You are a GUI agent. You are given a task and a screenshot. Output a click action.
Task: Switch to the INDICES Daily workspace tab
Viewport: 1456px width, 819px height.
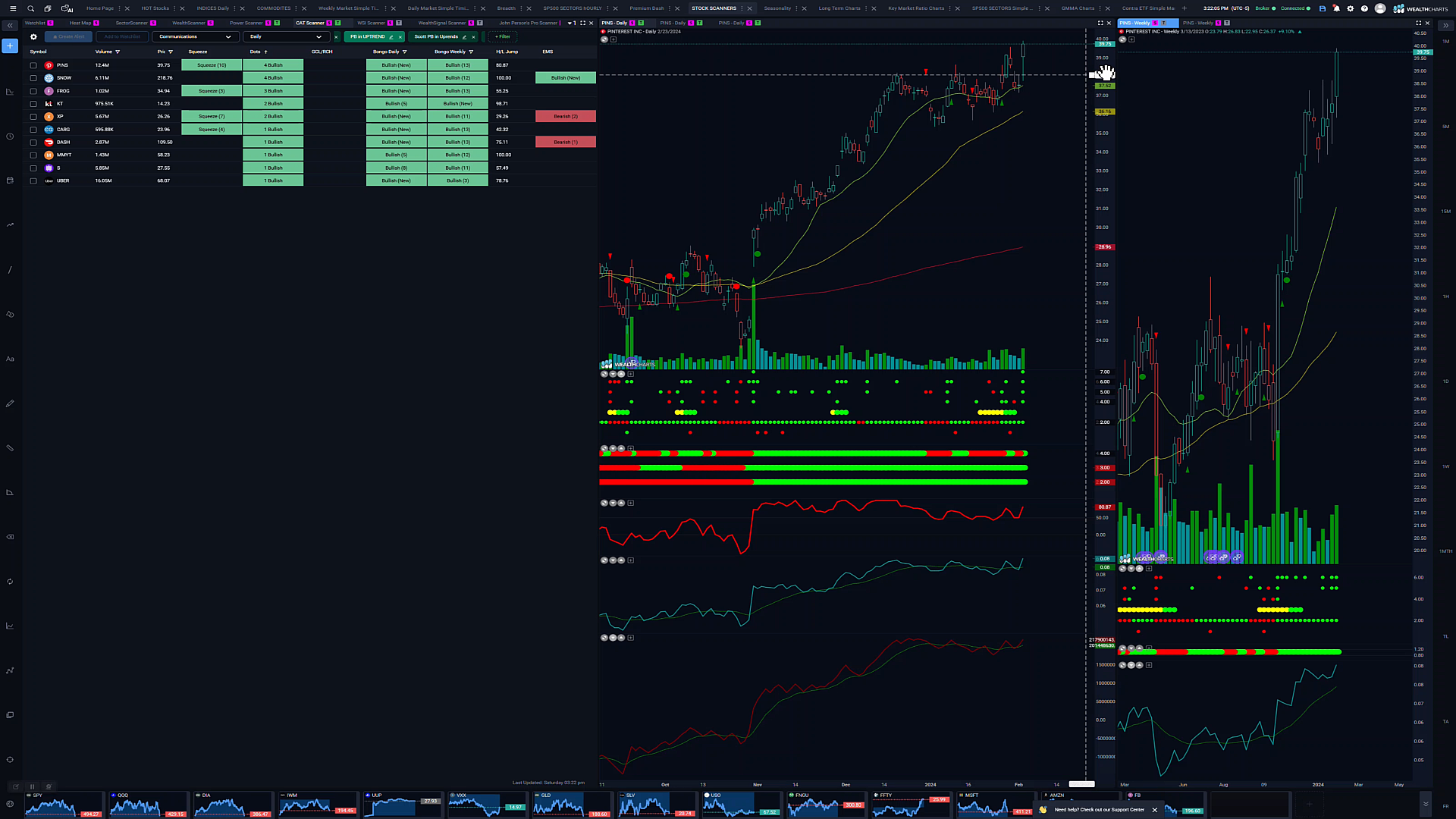click(213, 8)
